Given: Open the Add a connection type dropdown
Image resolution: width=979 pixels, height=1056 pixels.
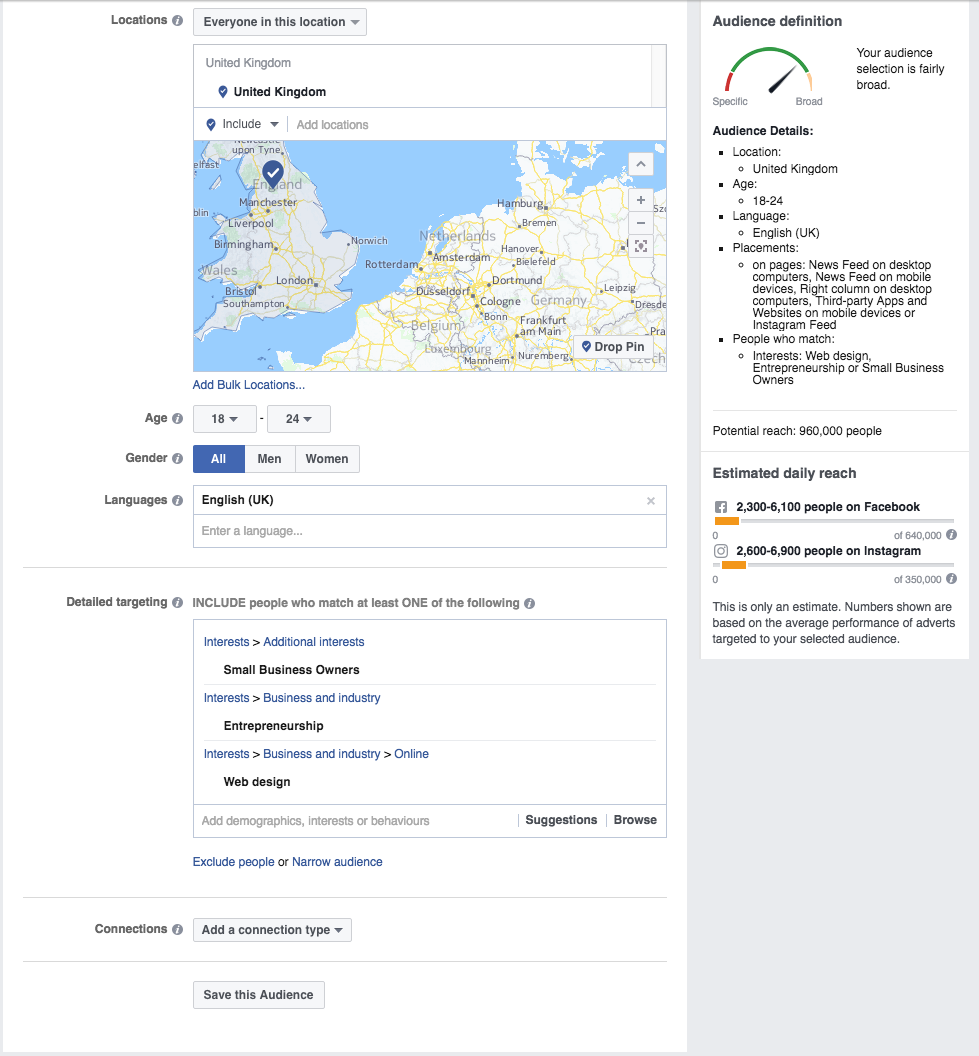Looking at the screenshot, I should [x=272, y=930].
